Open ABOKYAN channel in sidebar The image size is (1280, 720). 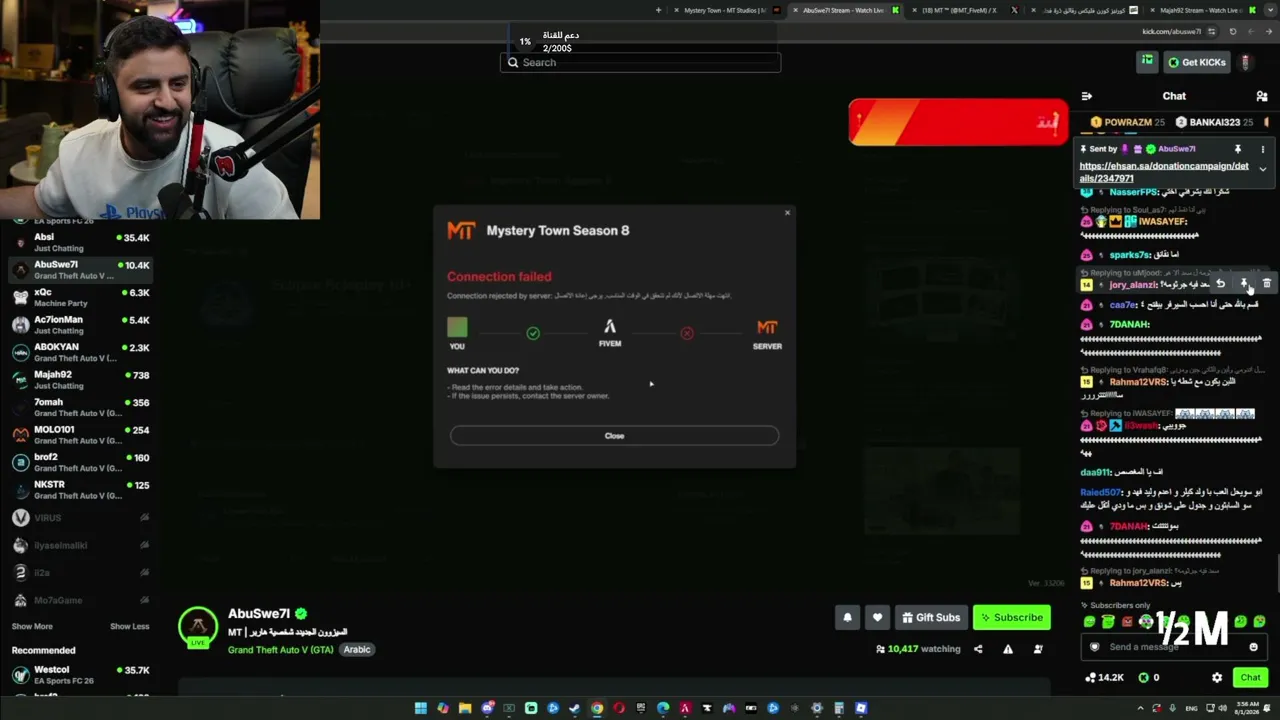coord(80,352)
